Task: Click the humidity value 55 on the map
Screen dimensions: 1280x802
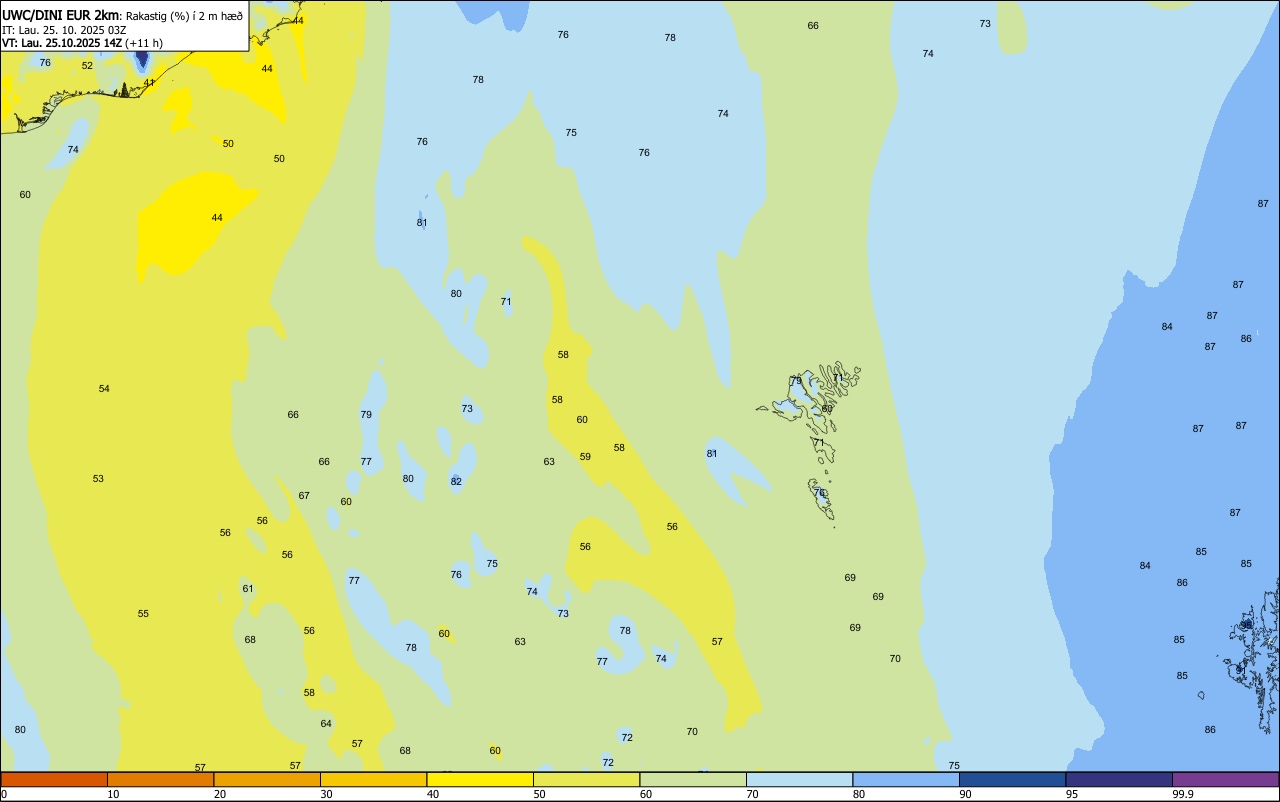Action: click(x=143, y=614)
